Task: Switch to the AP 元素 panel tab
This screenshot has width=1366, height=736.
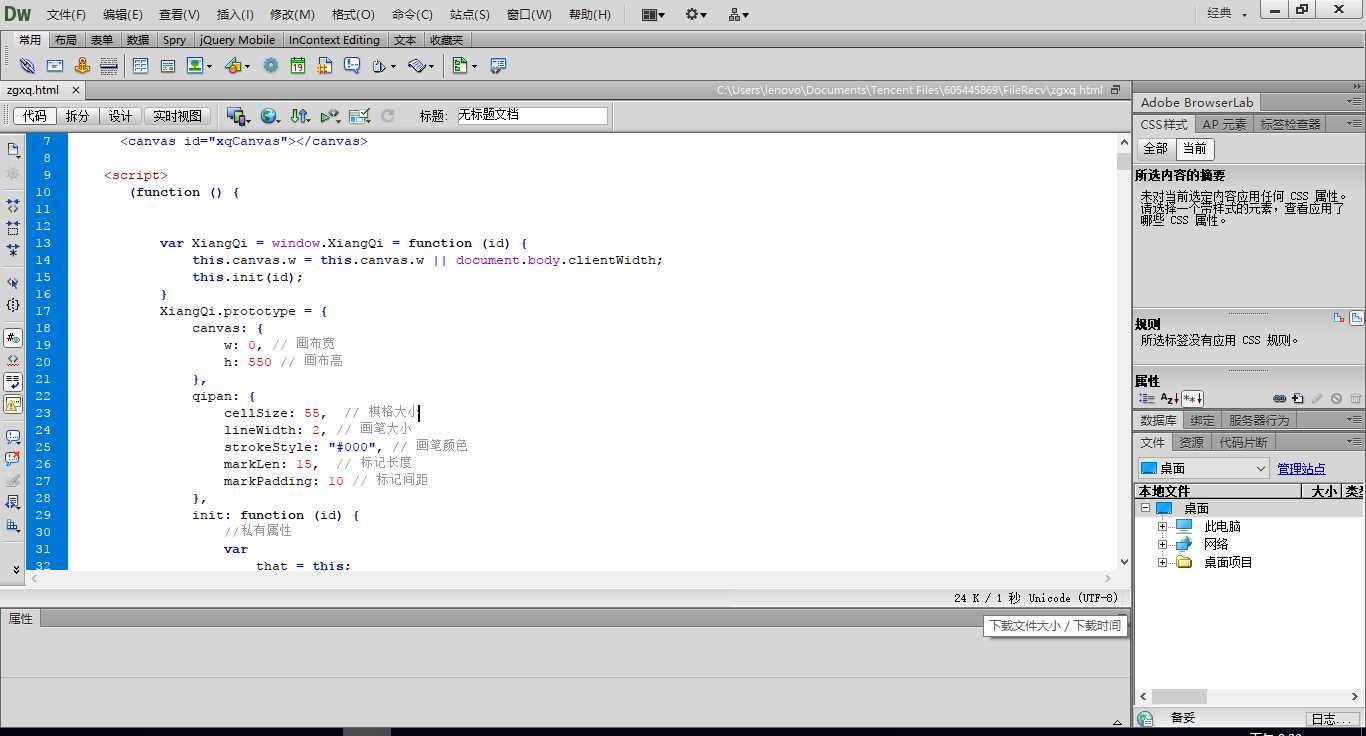Action: (1224, 124)
